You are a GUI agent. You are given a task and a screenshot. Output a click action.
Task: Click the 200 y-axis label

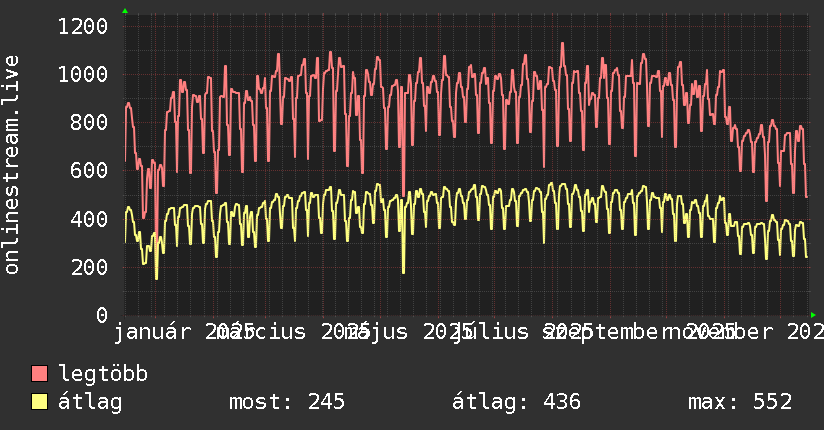[89, 267]
